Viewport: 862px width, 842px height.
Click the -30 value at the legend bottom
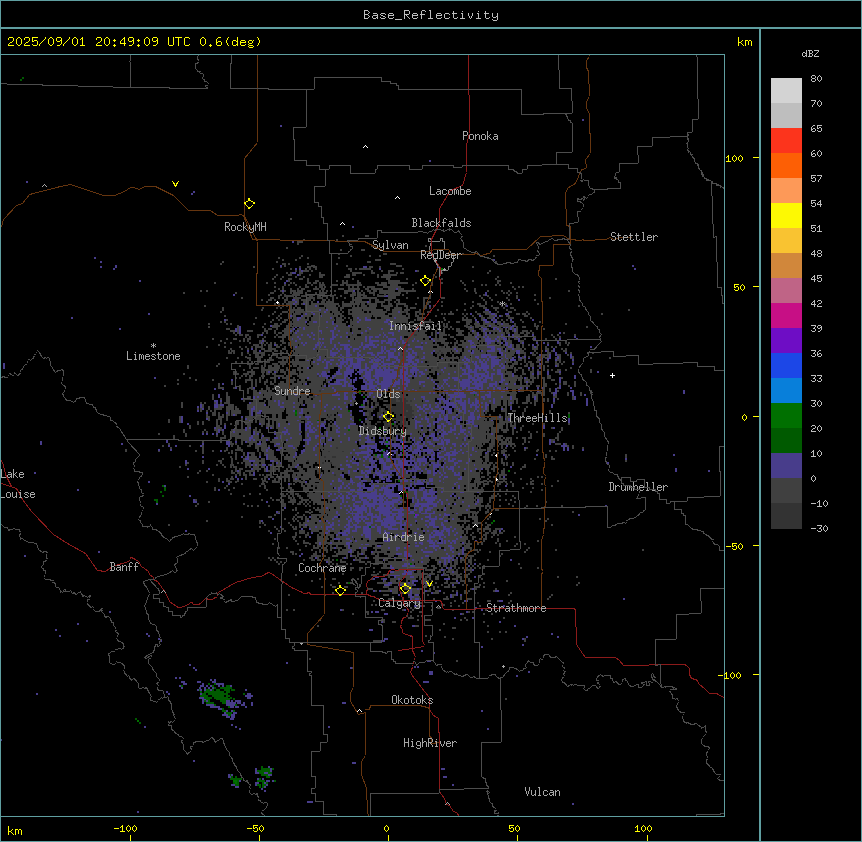819,529
